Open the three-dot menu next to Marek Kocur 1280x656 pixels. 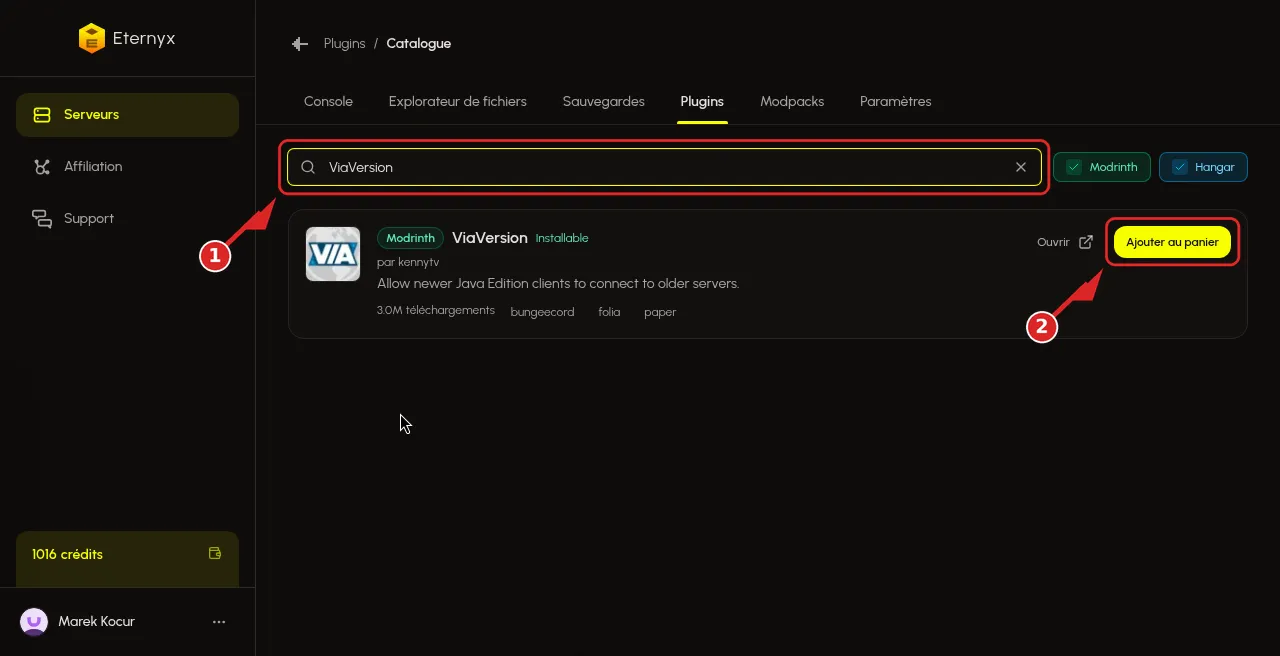[219, 622]
